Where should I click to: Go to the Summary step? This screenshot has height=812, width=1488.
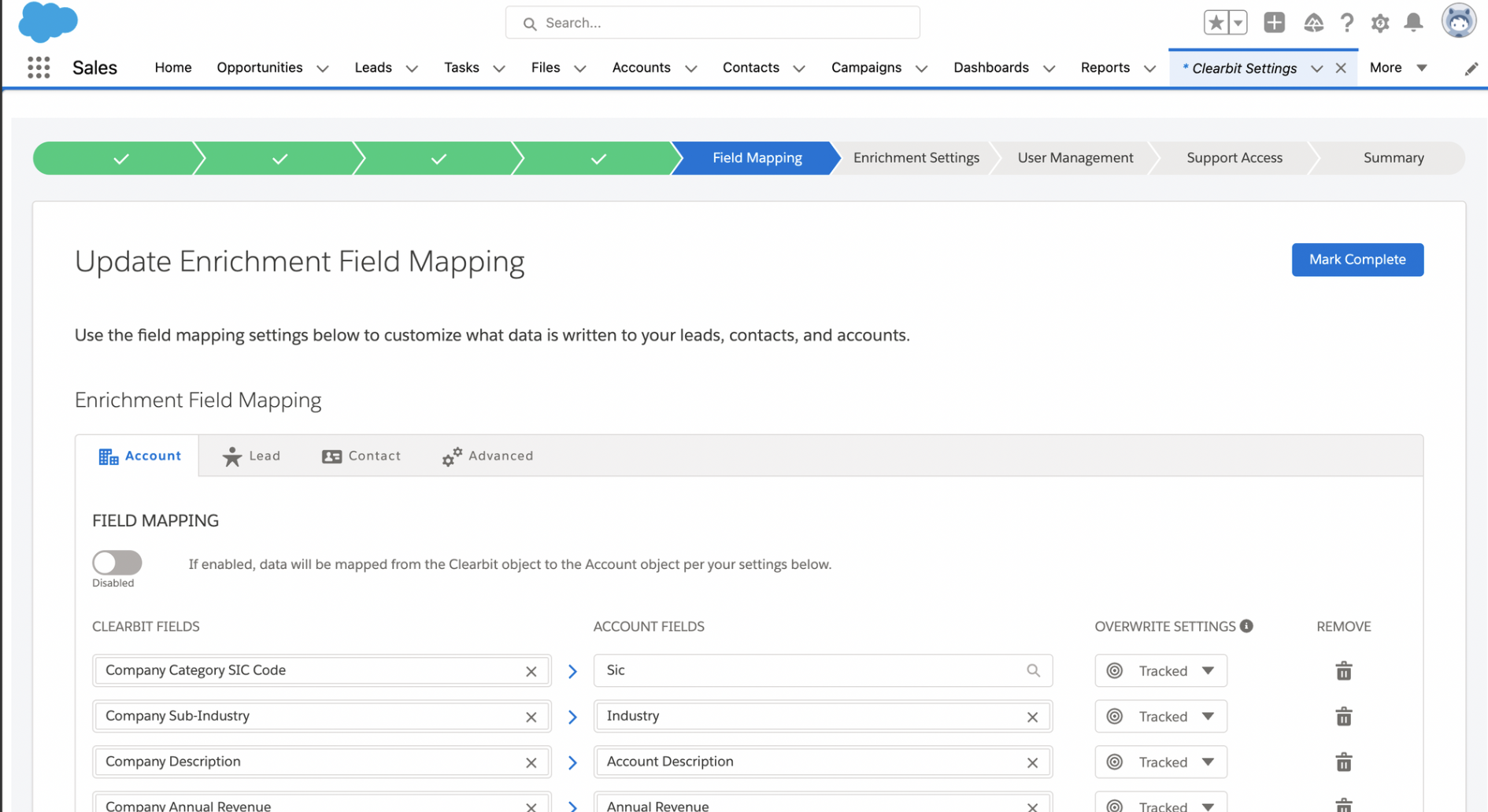coord(1394,158)
